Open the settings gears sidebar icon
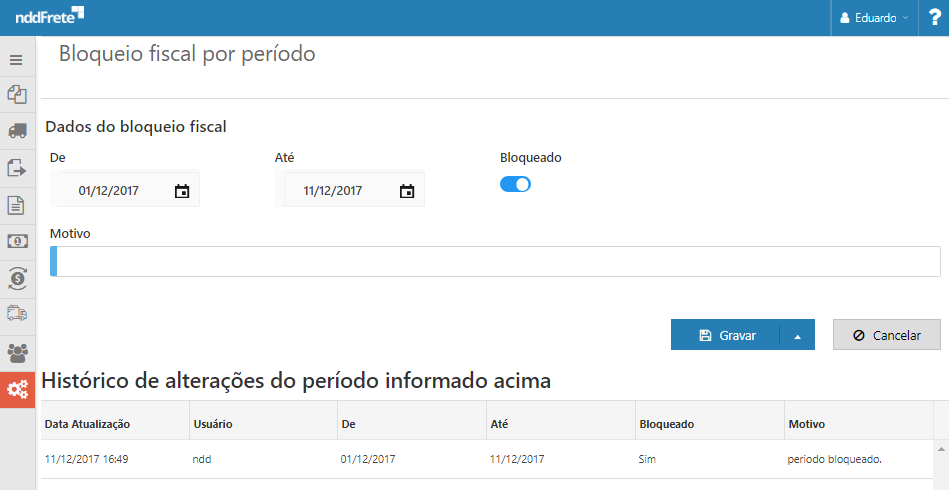 pyautogui.click(x=17, y=390)
